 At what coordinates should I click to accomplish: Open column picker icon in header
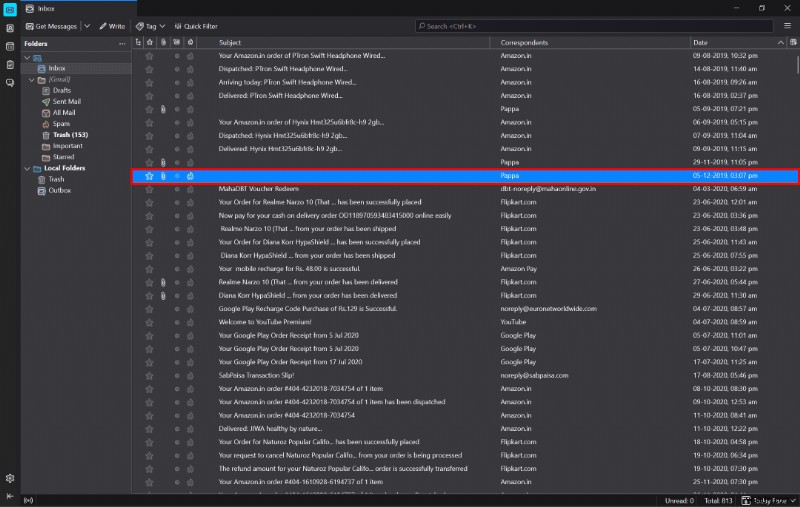(x=793, y=42)
